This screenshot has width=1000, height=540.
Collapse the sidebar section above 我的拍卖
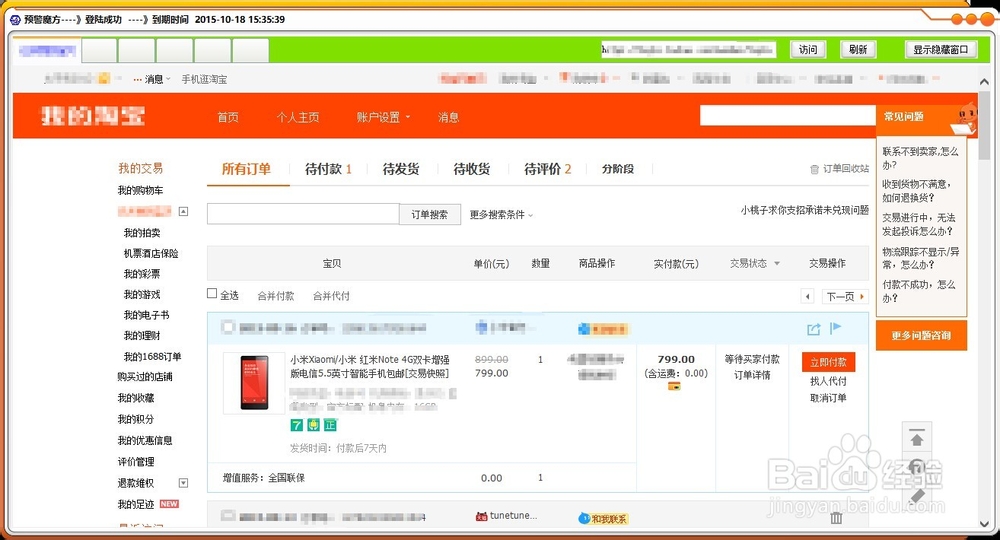coord(183,211)
